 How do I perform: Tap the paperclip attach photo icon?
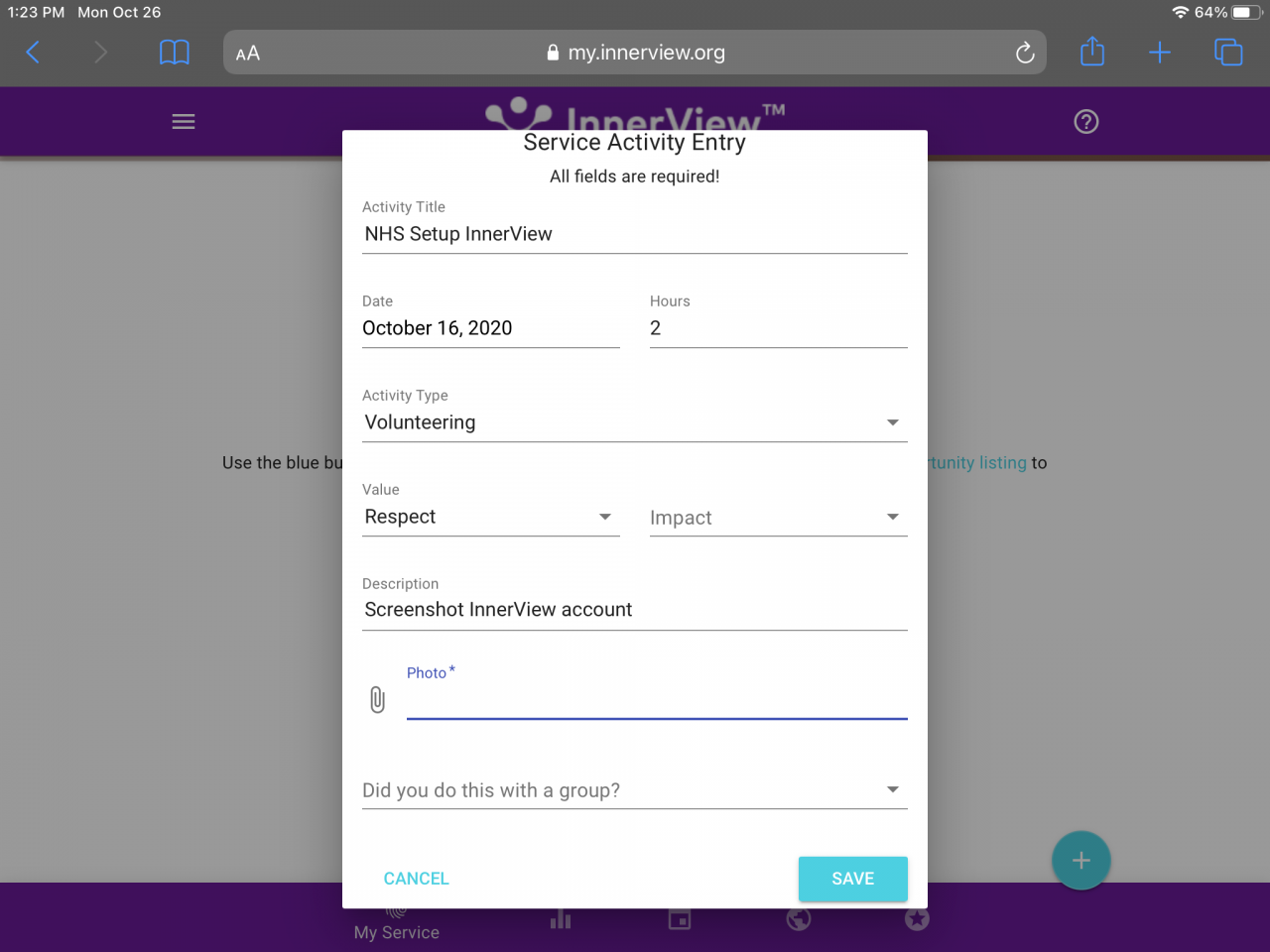[x=377, y=700]
